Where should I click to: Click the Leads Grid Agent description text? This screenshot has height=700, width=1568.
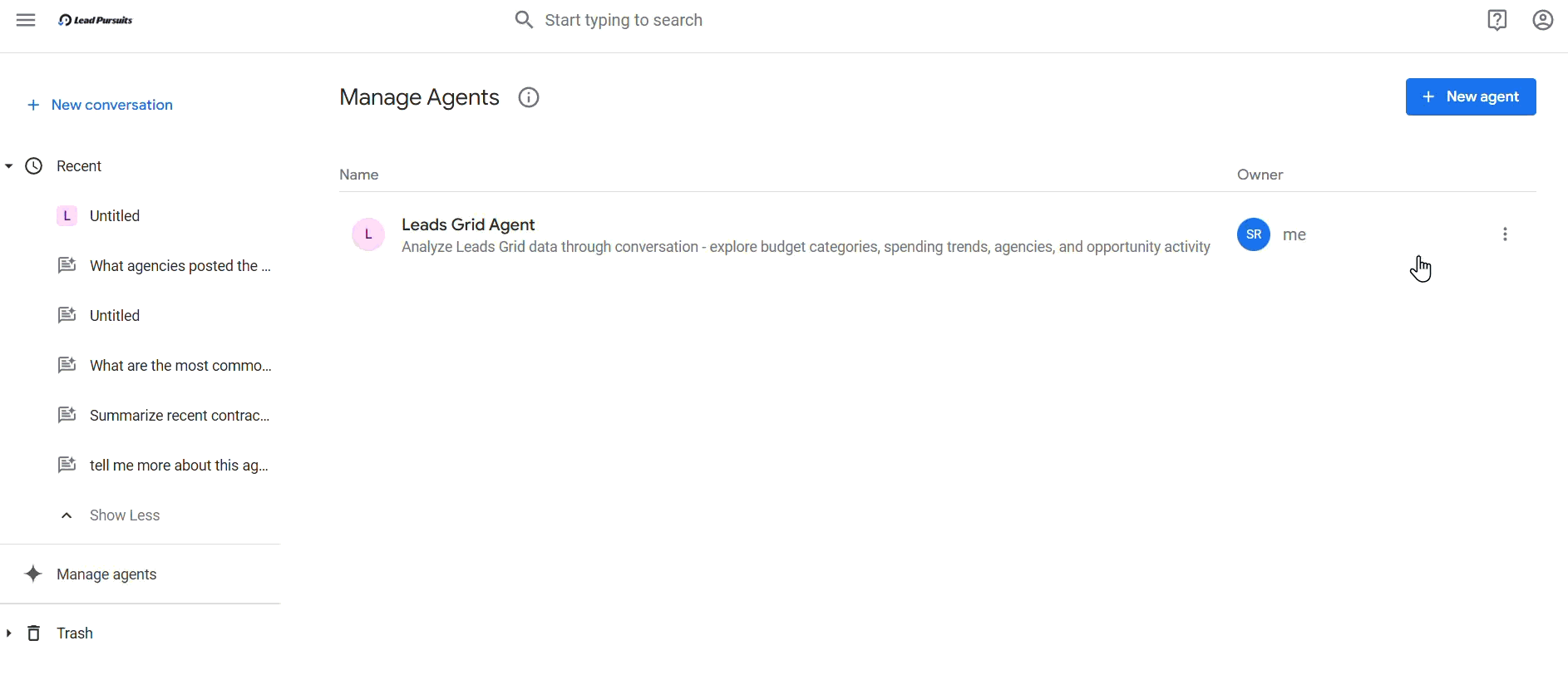pyautogui.click(x=806, y=248)
